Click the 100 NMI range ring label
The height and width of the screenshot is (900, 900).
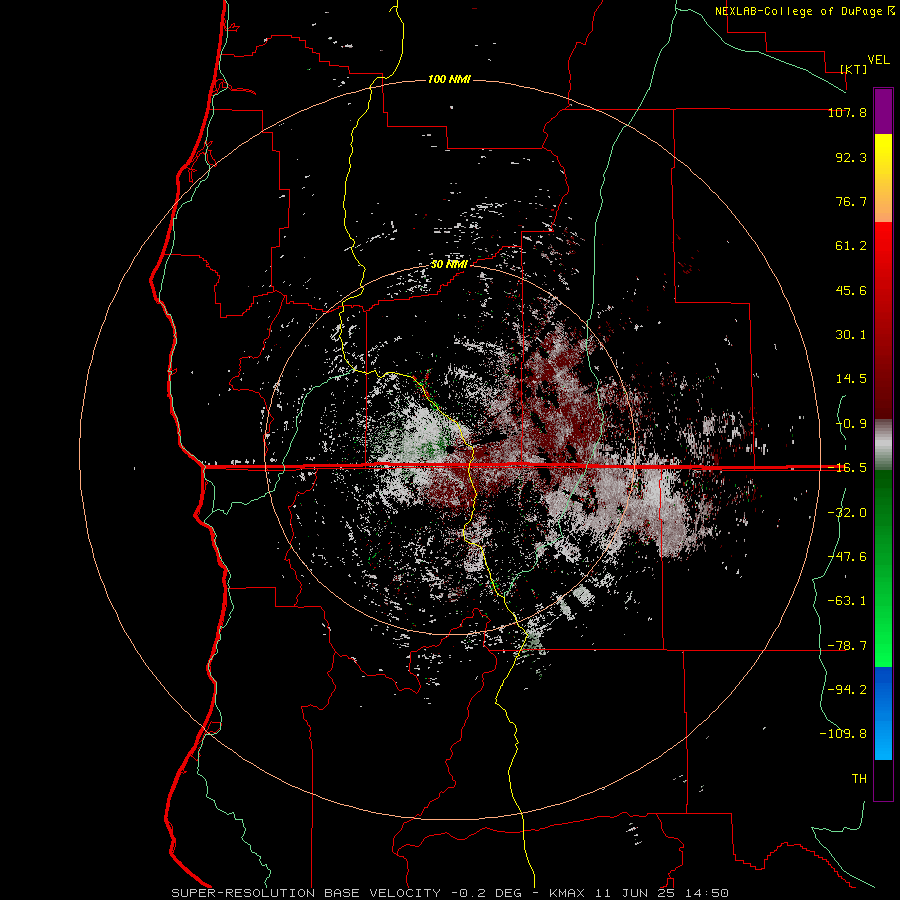[449, 79]
